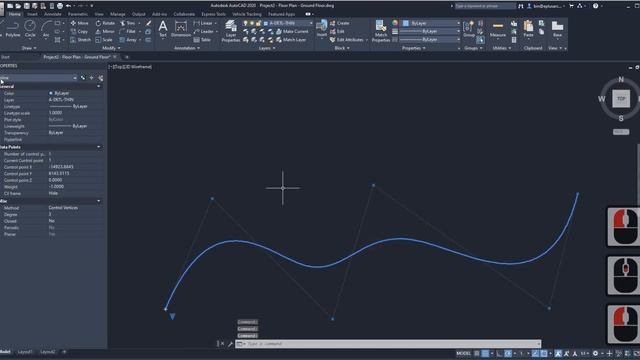640x360 pixels.
Task: Open the Home ribbon tab
Action: click(15, 14)
